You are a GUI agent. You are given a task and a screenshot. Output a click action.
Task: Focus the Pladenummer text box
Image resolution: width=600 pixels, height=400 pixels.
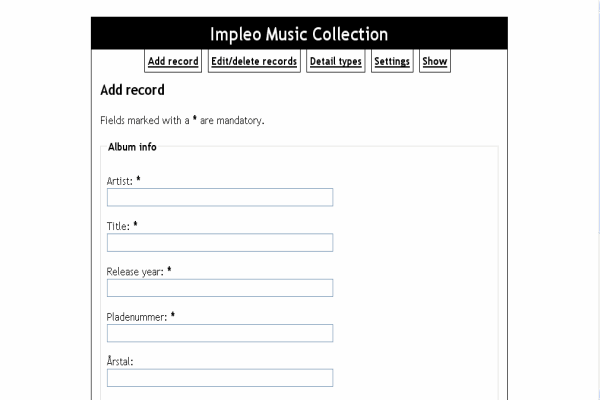220,333
